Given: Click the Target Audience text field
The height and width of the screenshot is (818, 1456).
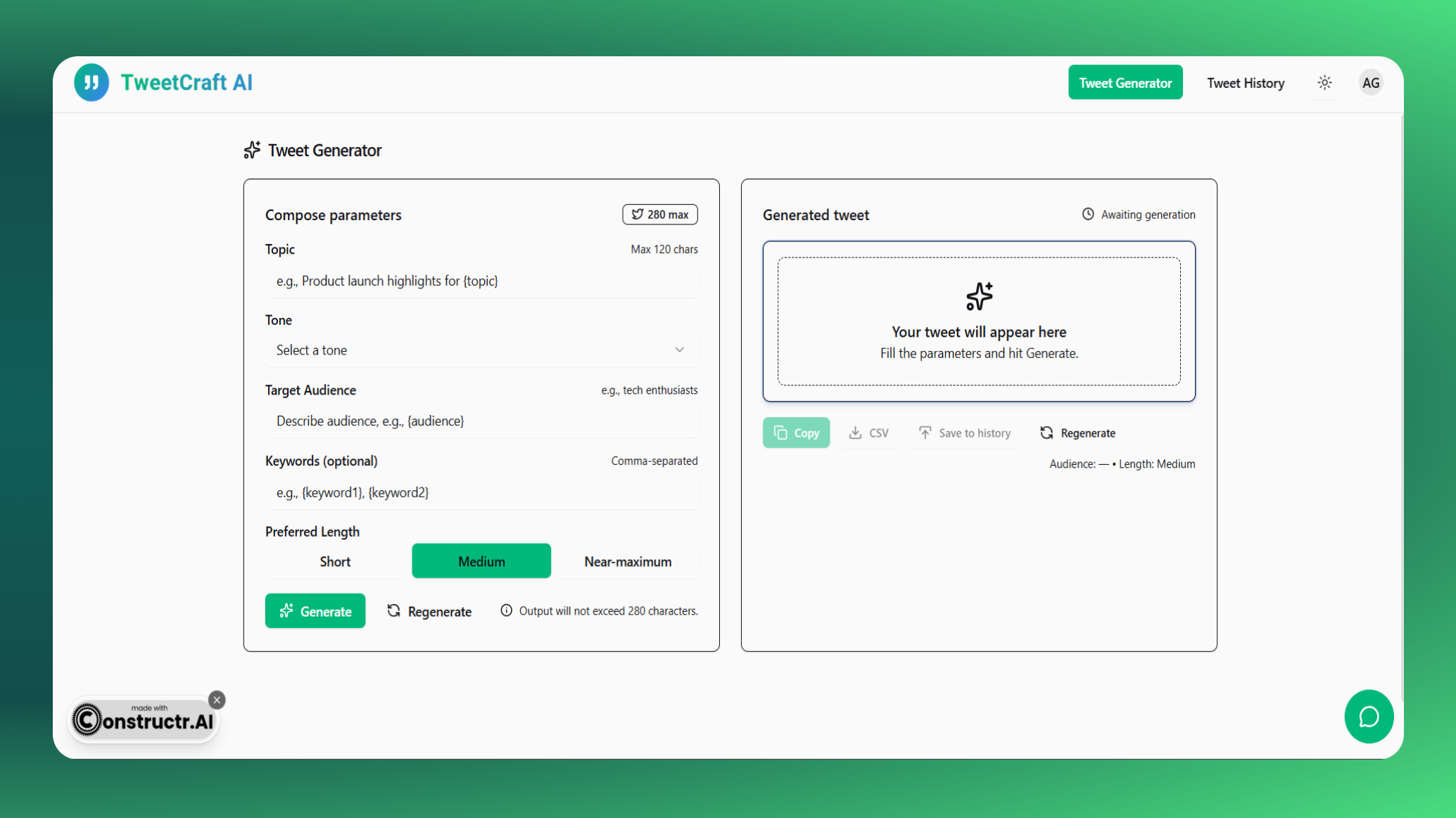Looking at the screenshot, I should (481, 421).
